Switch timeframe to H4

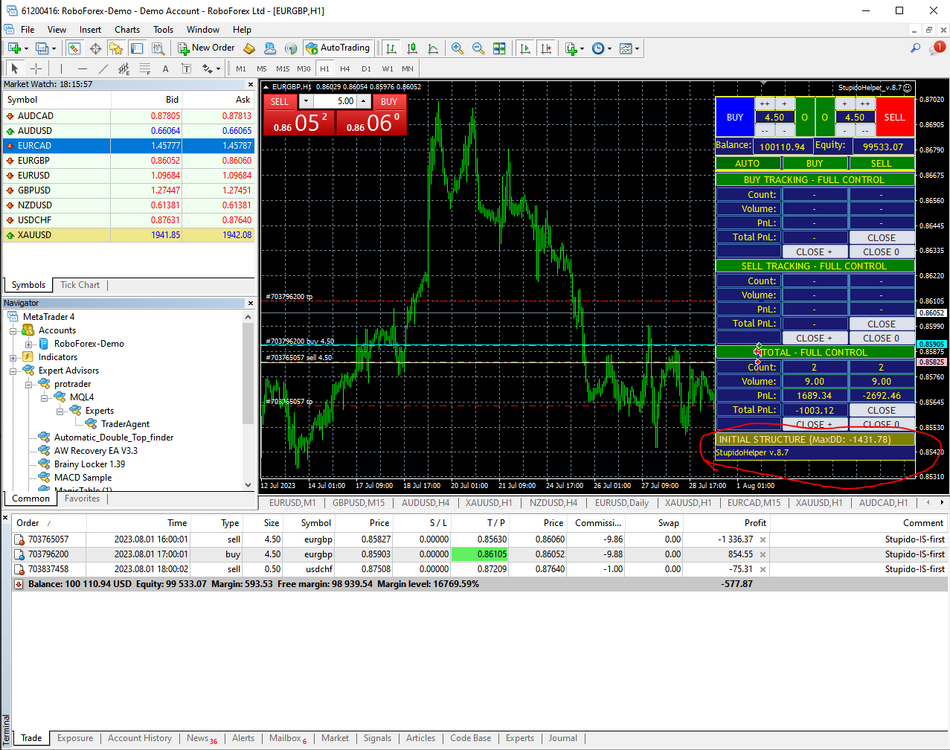(345, 68)
